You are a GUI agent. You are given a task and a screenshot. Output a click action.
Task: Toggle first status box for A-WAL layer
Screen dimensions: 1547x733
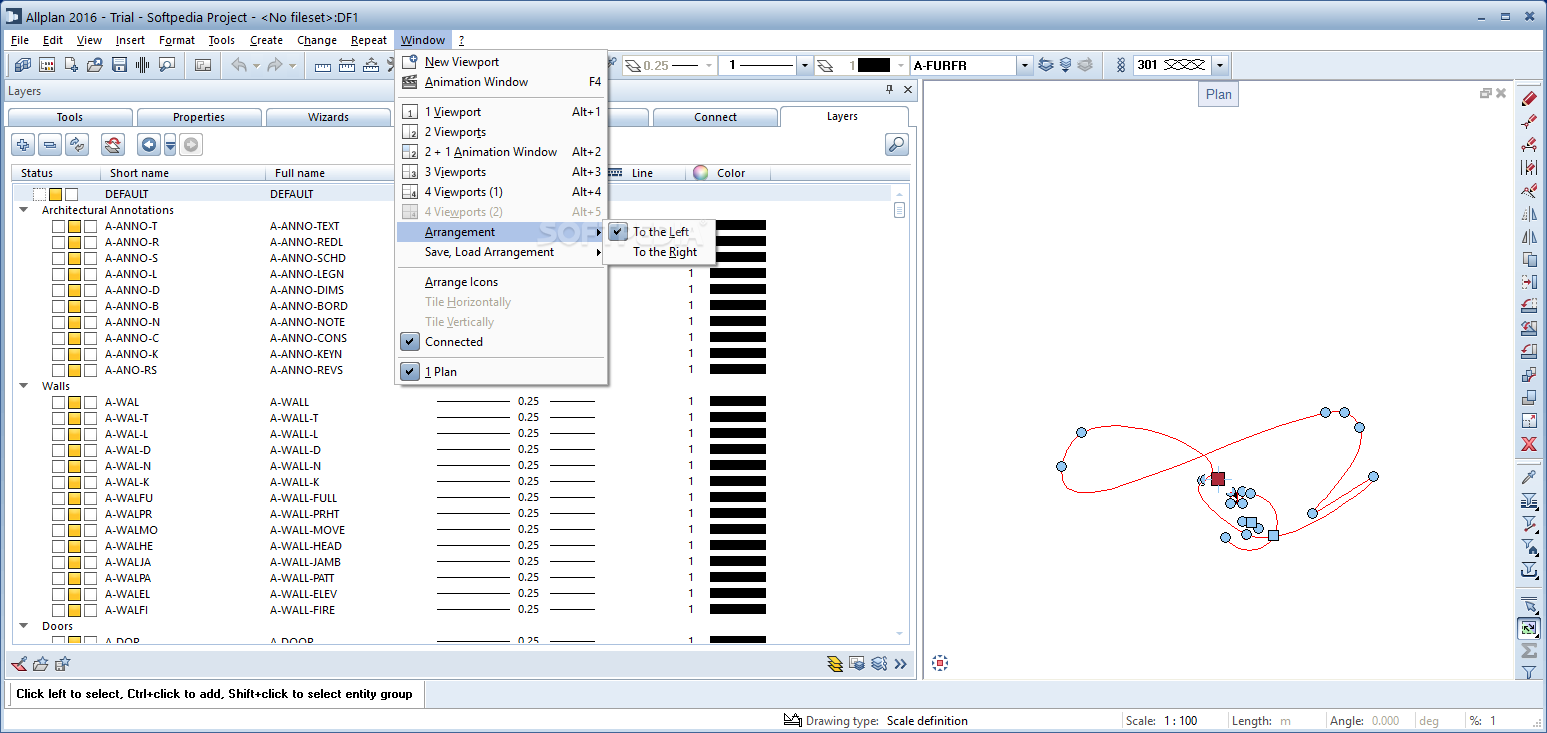(59, 402)
